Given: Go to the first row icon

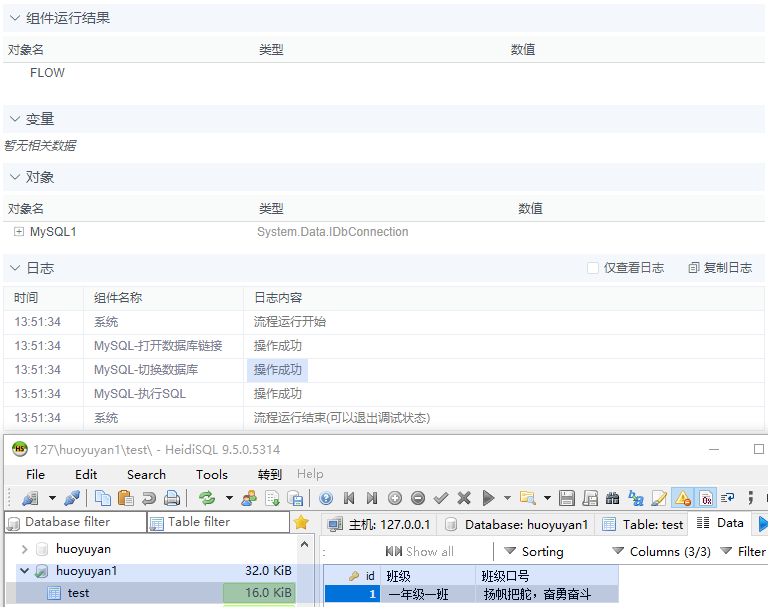Looking at the screenshot, I should [349, 498].
